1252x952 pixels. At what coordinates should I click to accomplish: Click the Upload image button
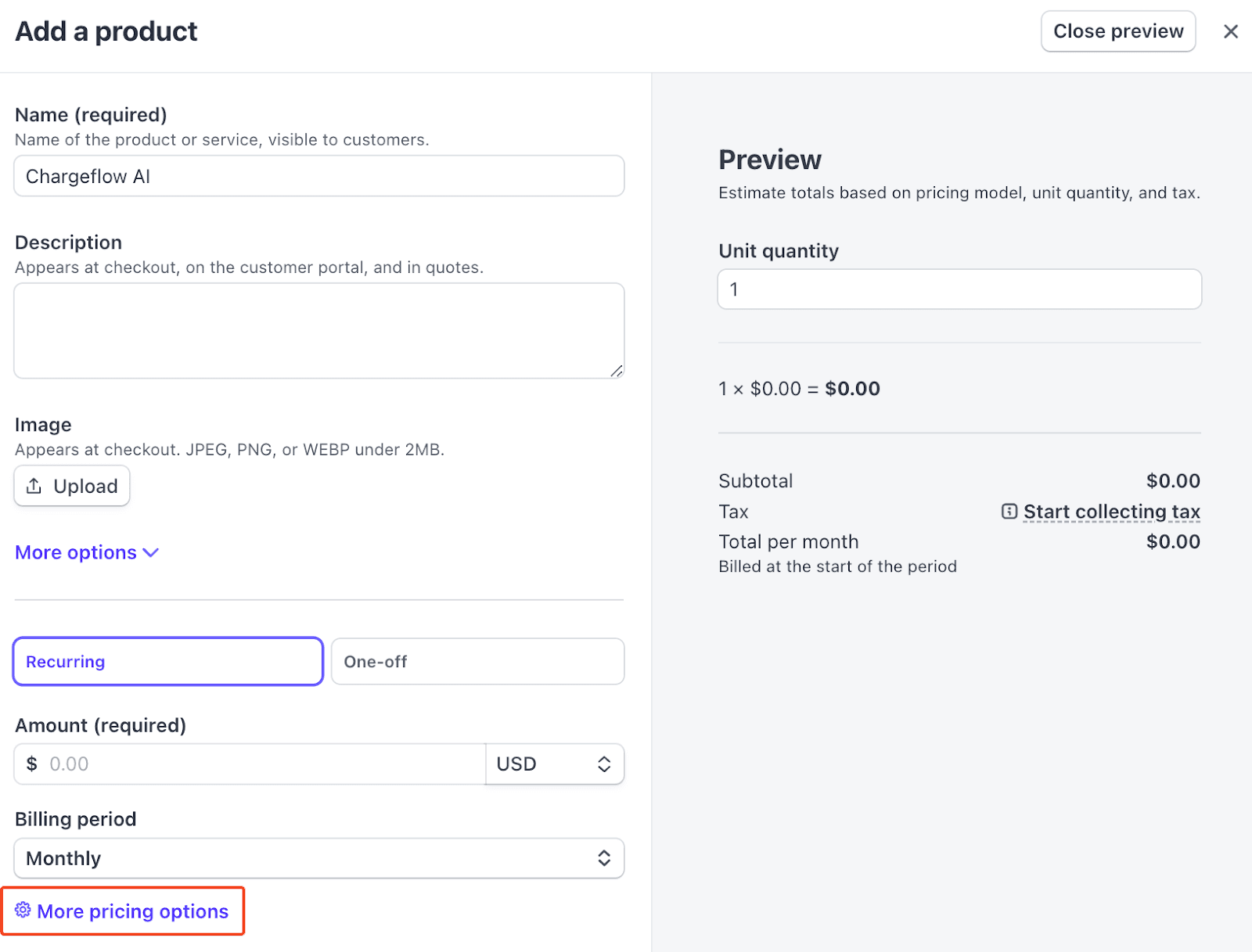pyautogui.click(x=72, y=486)
